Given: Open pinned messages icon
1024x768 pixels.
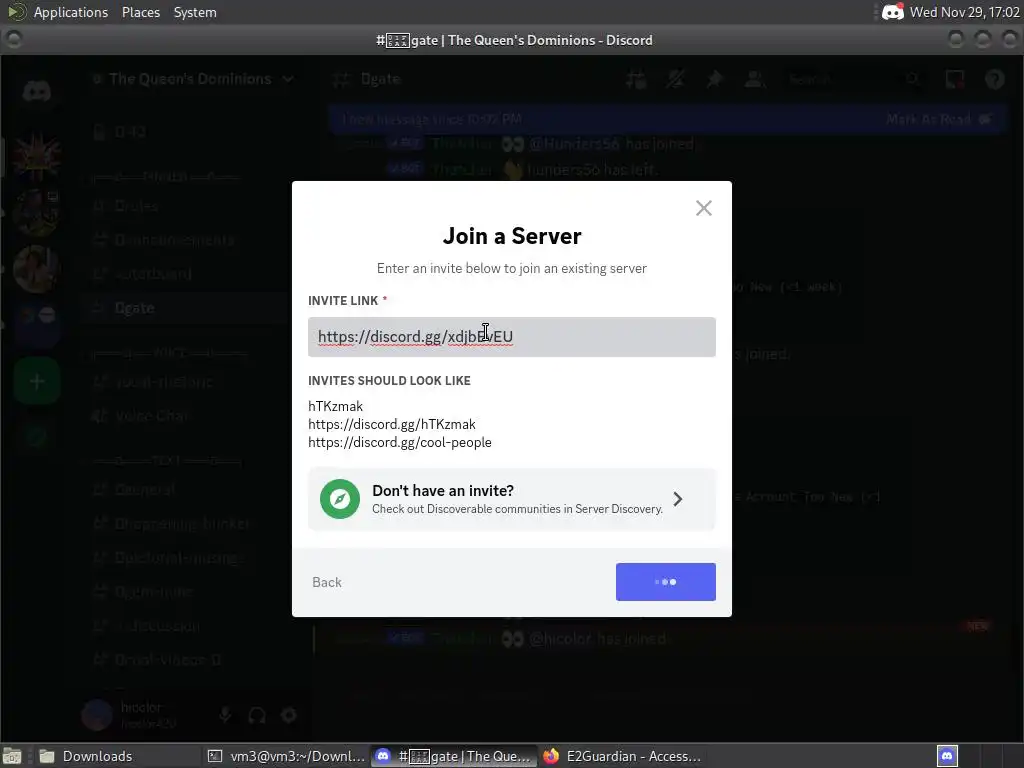Looking at the screenshot, I should 714,80.
